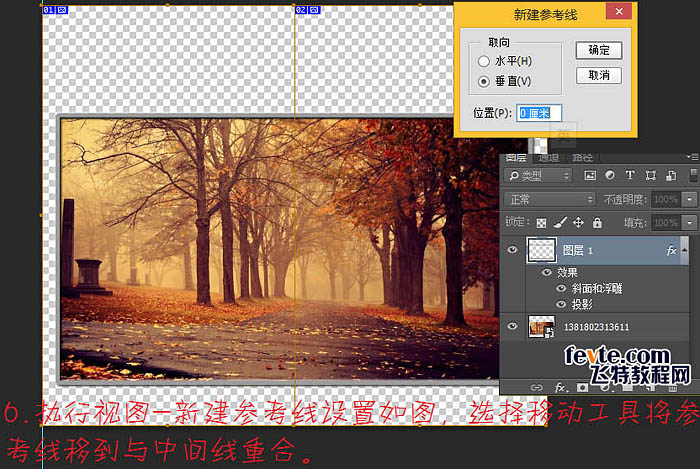Image resolution: width=700 pixels, height=469 pixels.
Task: Filter layers by smart object icon
Action: click(x=671, y=176)
